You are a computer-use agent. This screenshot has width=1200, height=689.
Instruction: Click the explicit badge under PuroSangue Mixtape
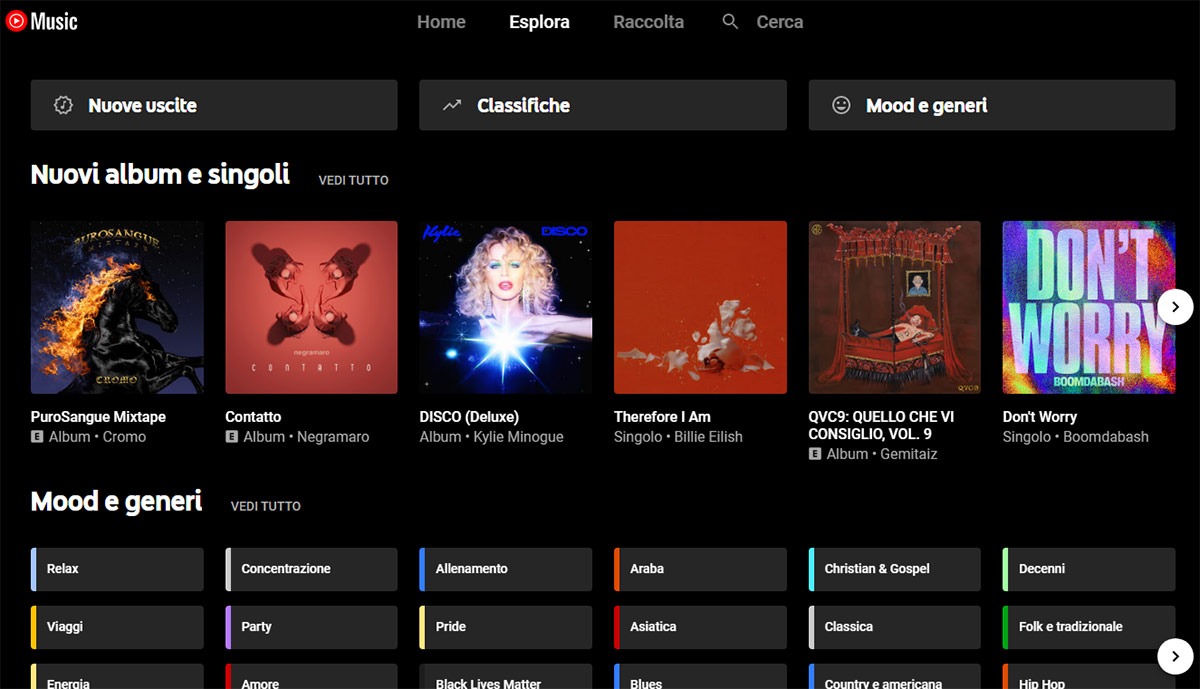[37, 437]
